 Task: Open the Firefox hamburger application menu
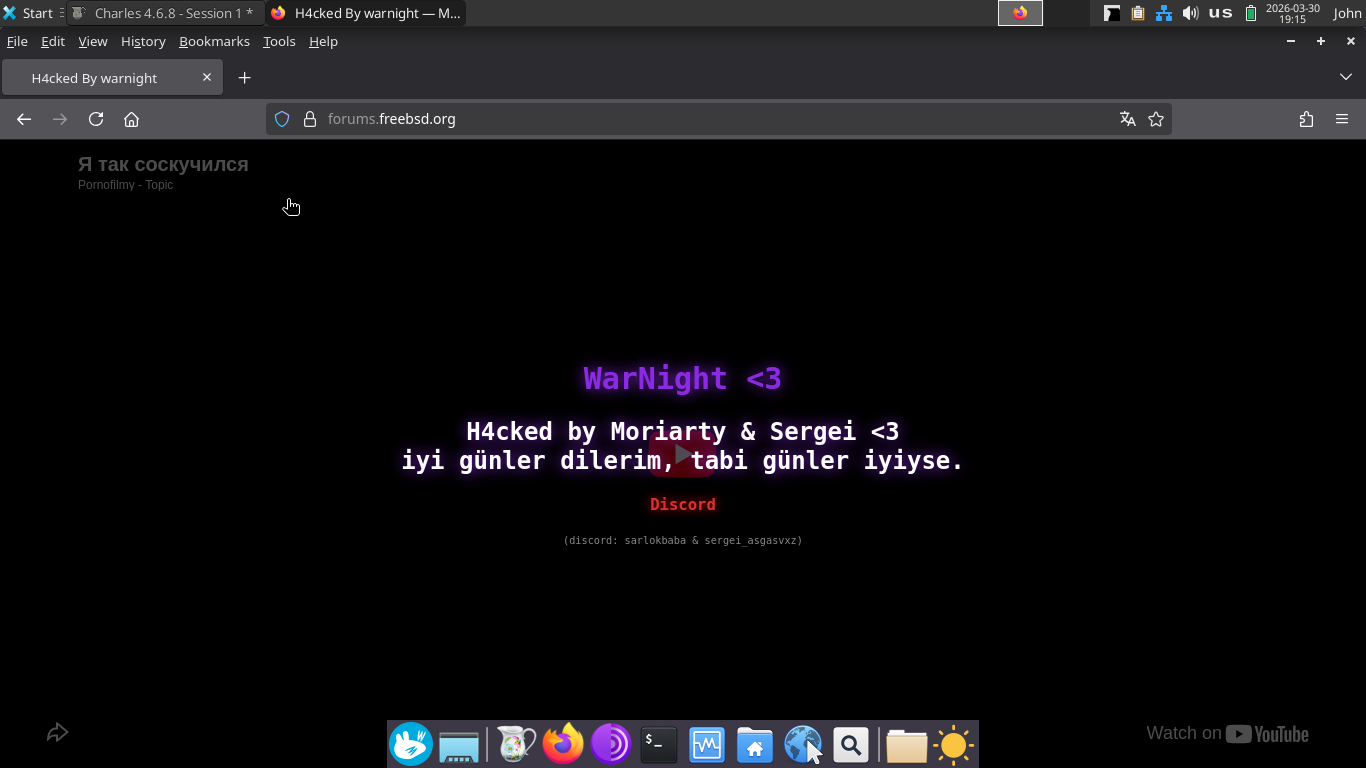click(1342, 119)
